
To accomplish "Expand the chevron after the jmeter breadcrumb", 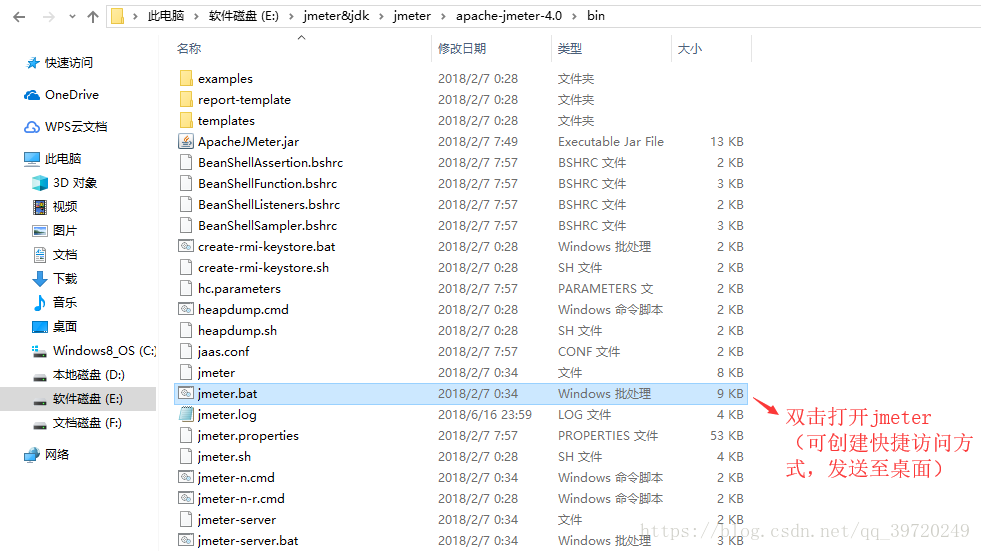I will 443,16.
